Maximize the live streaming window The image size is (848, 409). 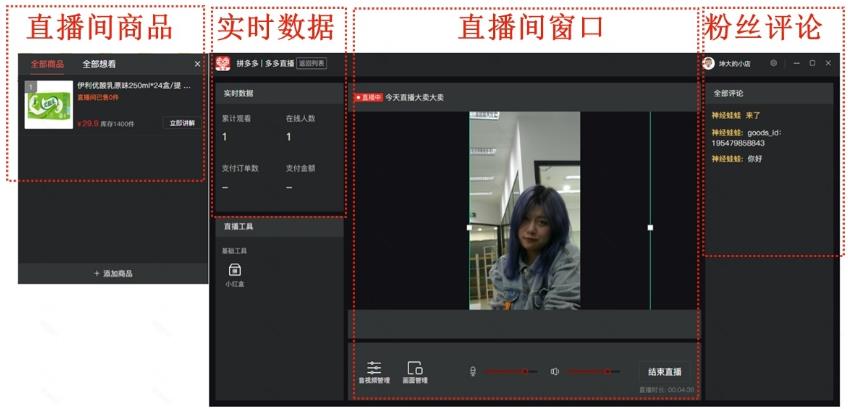pyautogui.click(x=812, y=63)
